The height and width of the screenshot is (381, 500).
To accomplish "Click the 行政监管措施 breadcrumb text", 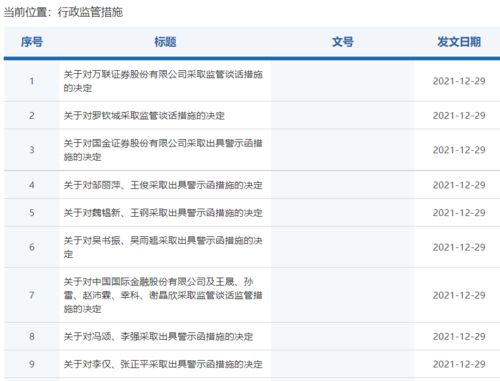I will pyautogui.click(x=90, y=12).
